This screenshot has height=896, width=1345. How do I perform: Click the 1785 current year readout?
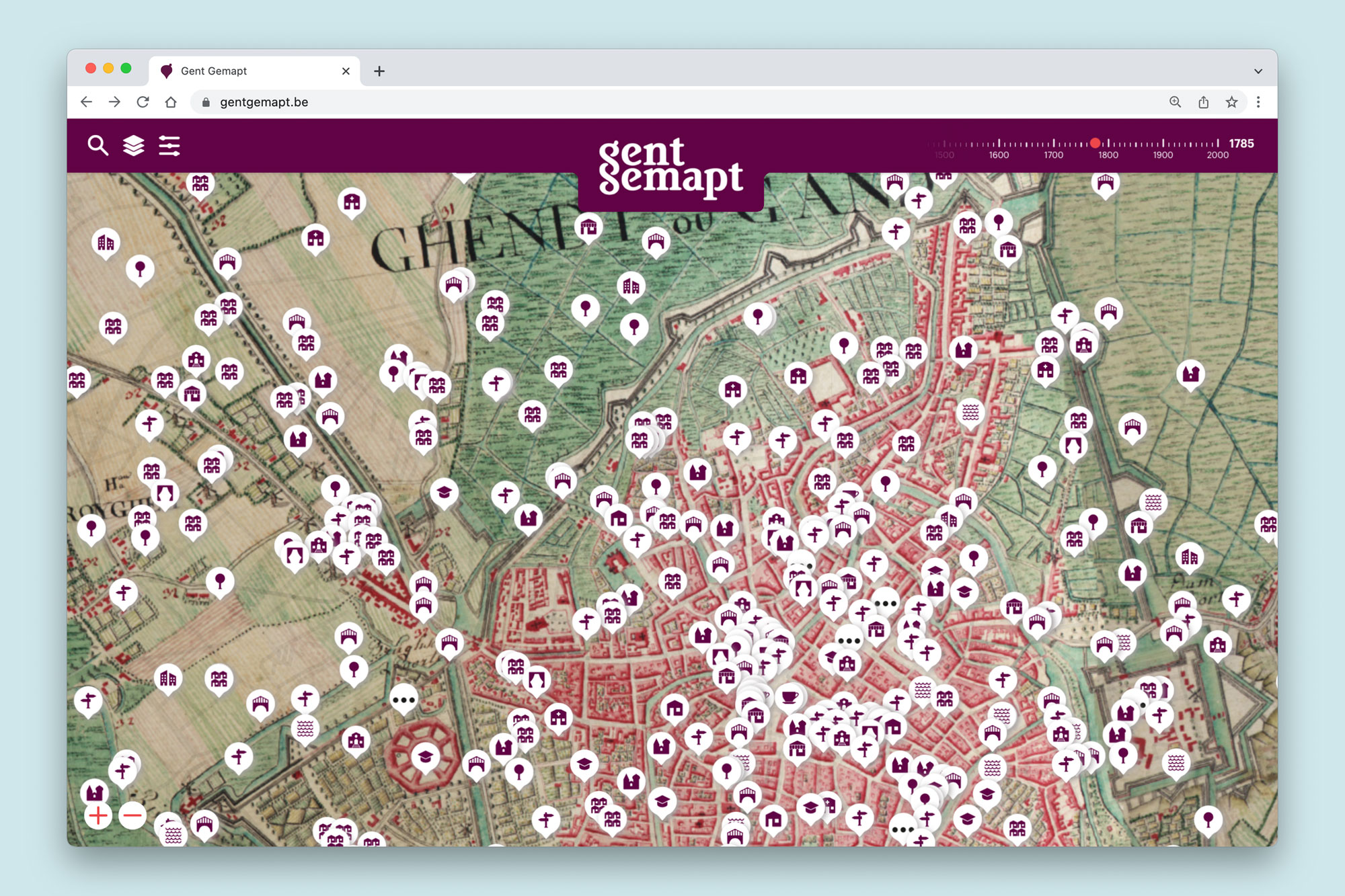(1241, 143)
